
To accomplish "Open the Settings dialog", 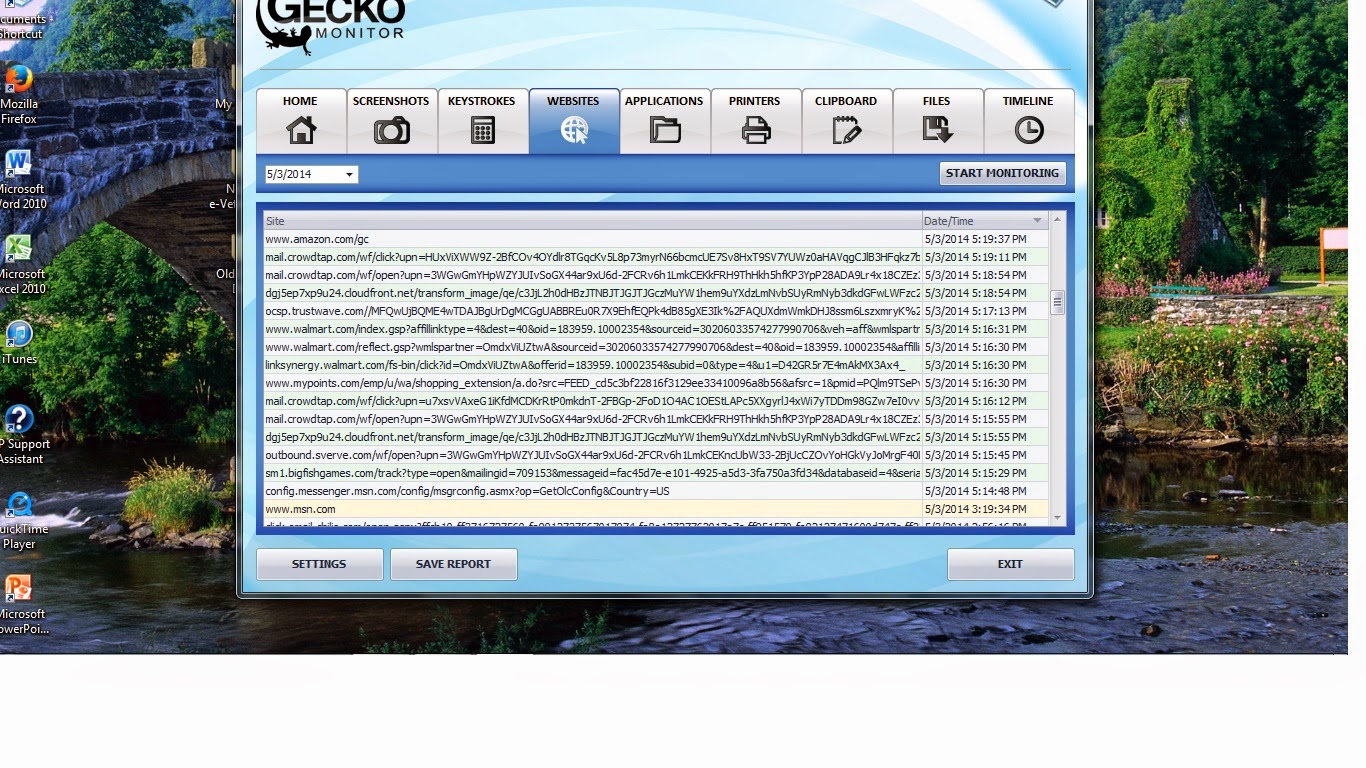I will click(x=319, y=564).
